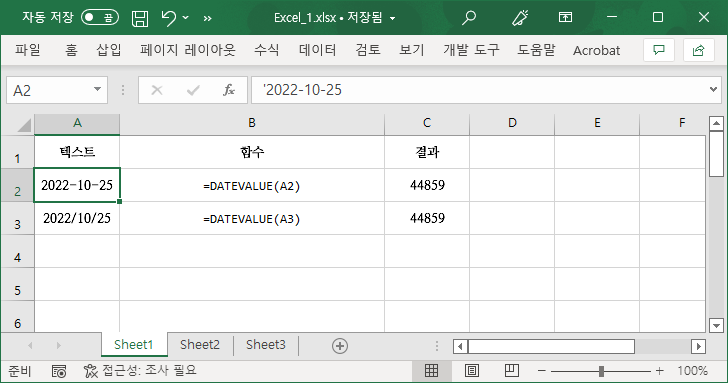Open the 도움말 ribbon tab
The width and height of the screenshot is (728, 383).
pyautogui.click(x=536, y=50)
